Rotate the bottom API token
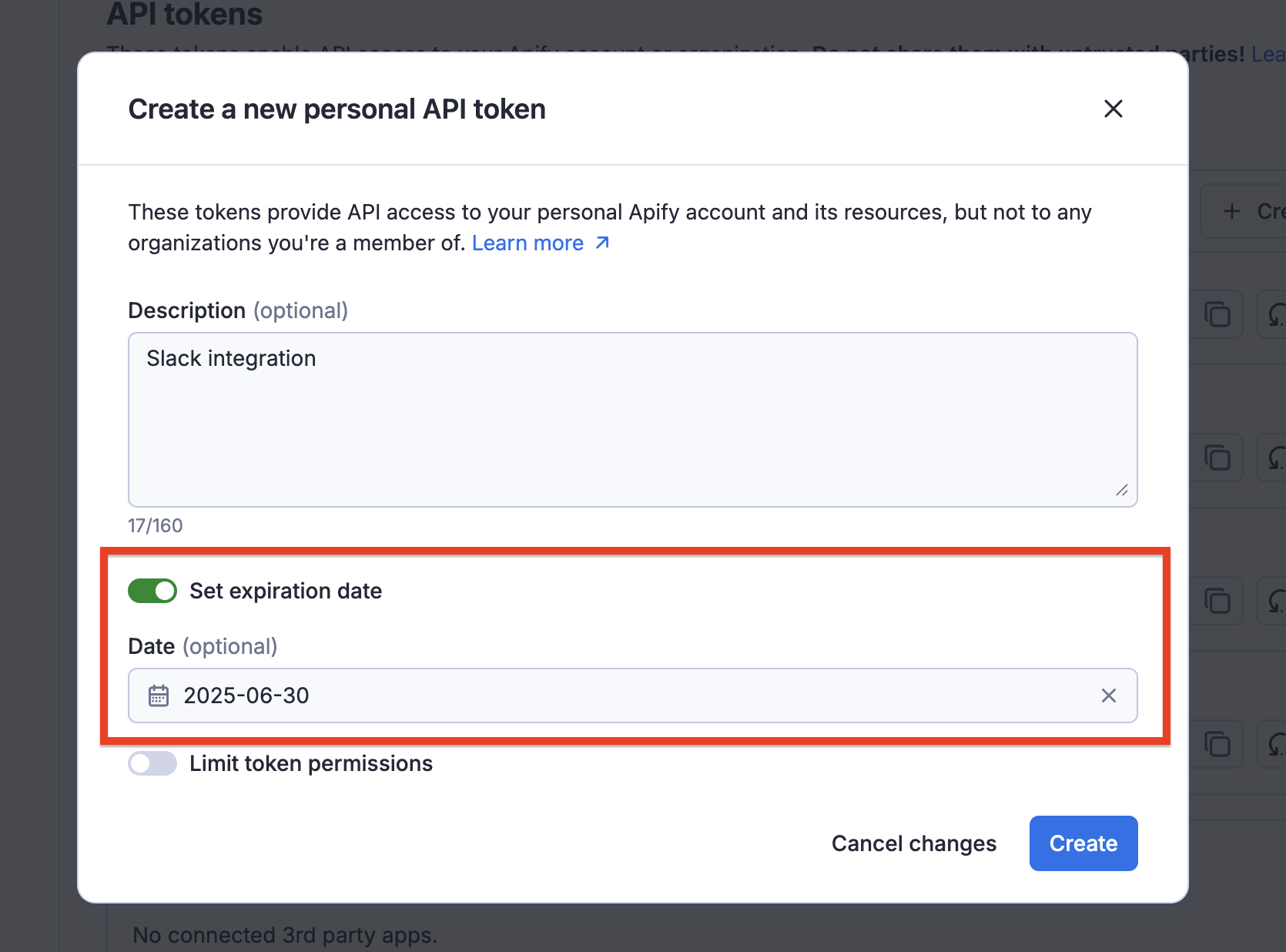Viewport: 1286px width, 952px height. (1275, 743)
